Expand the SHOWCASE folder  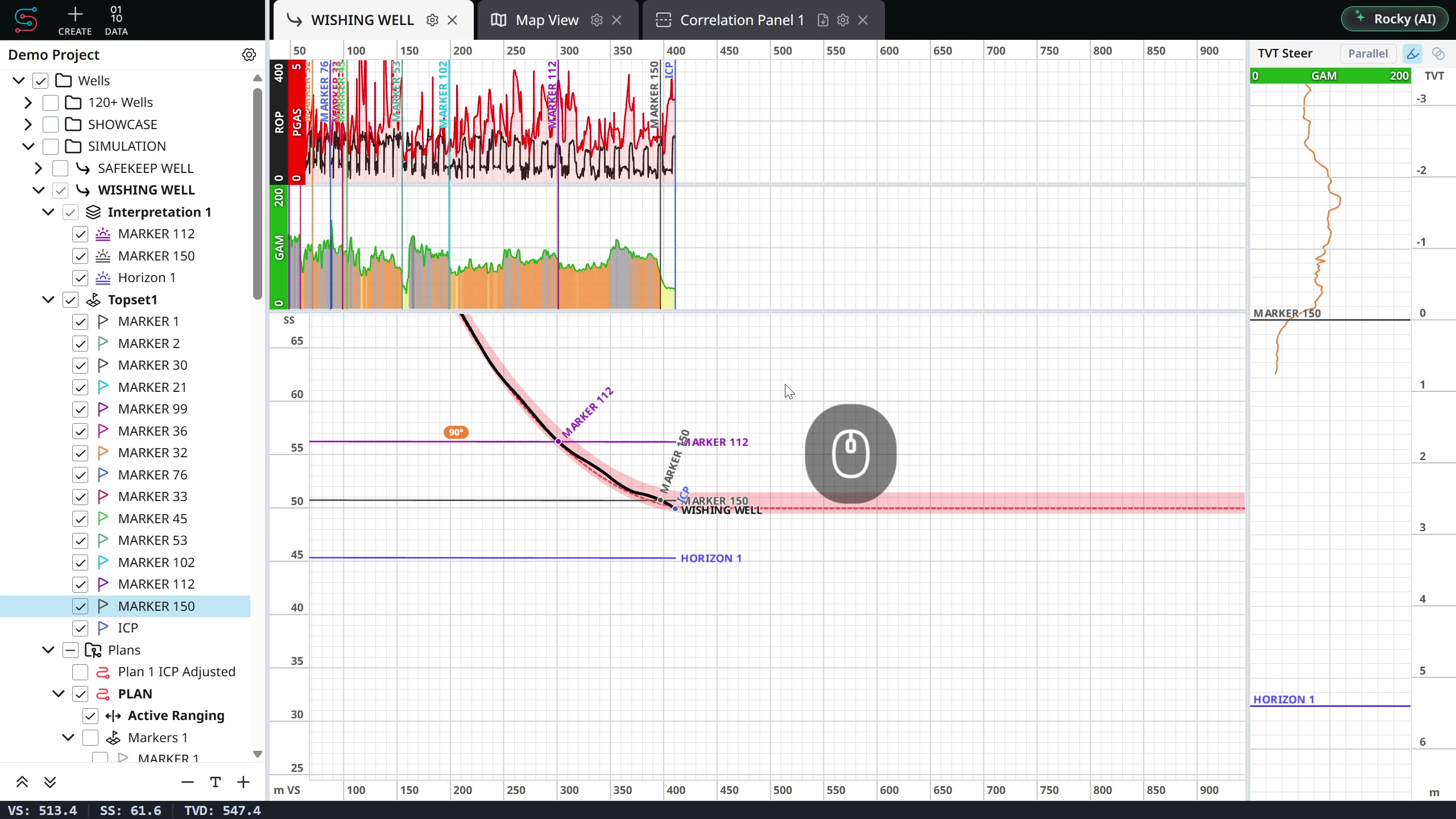[28, 125]
